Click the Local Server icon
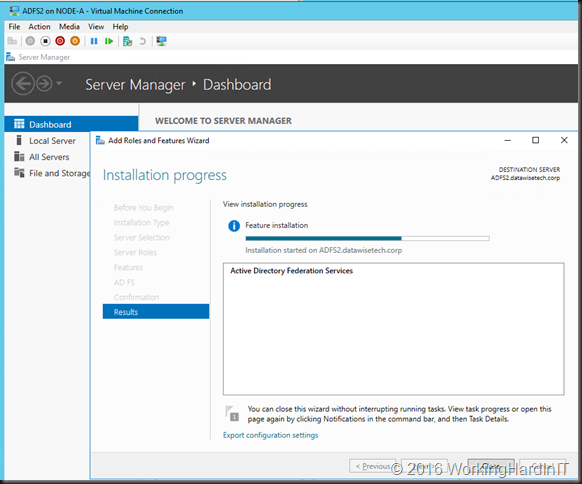This screenshot has width=582, height=484. 19,140
